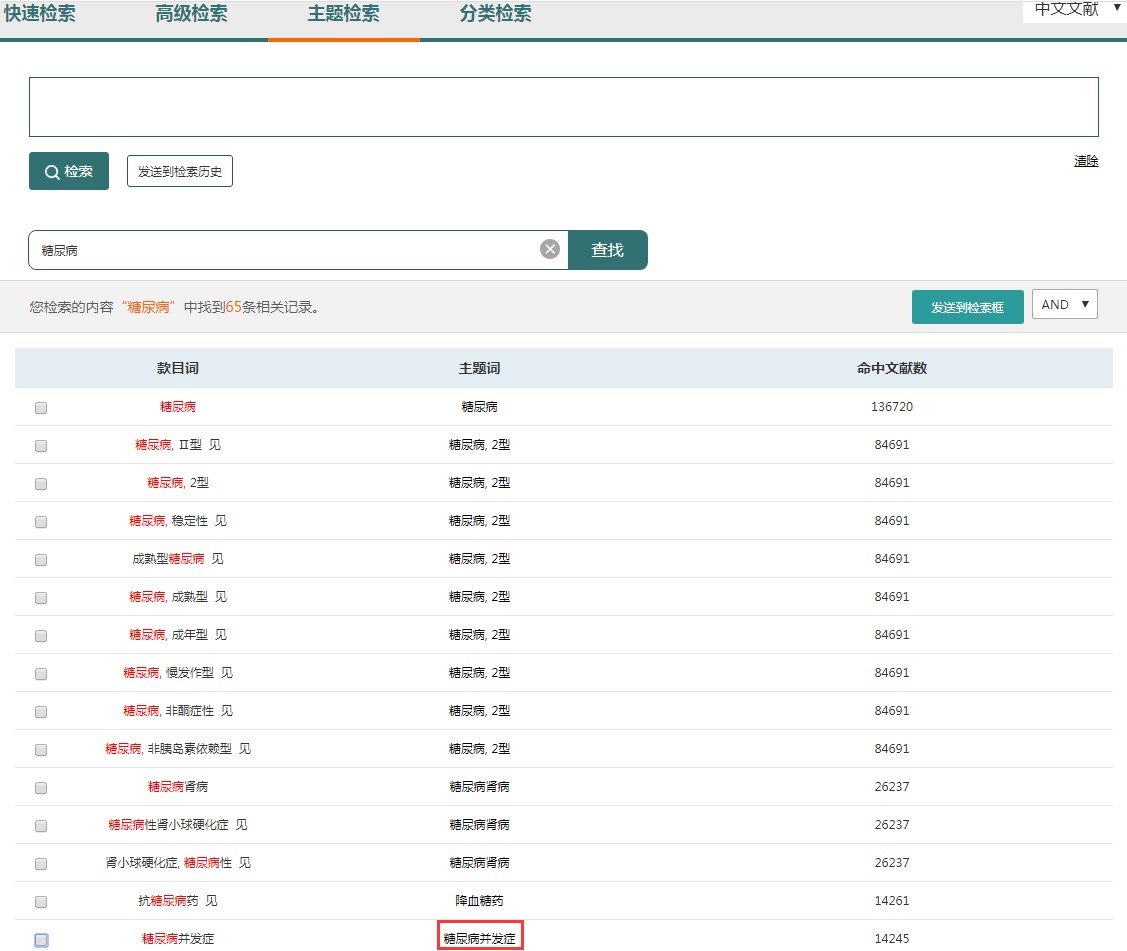This screenshot has width=1127, height=951.
Task: Click the clear (X) icon in search field
Action: coord(550,250)
